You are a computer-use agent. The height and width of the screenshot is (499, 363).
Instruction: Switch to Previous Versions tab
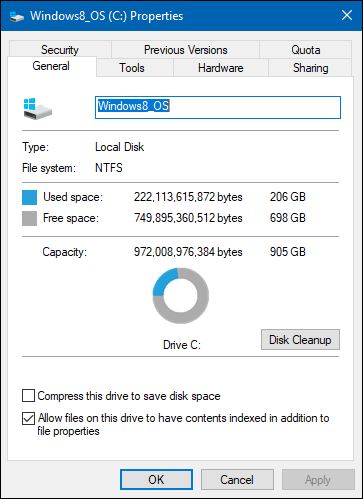186,50
